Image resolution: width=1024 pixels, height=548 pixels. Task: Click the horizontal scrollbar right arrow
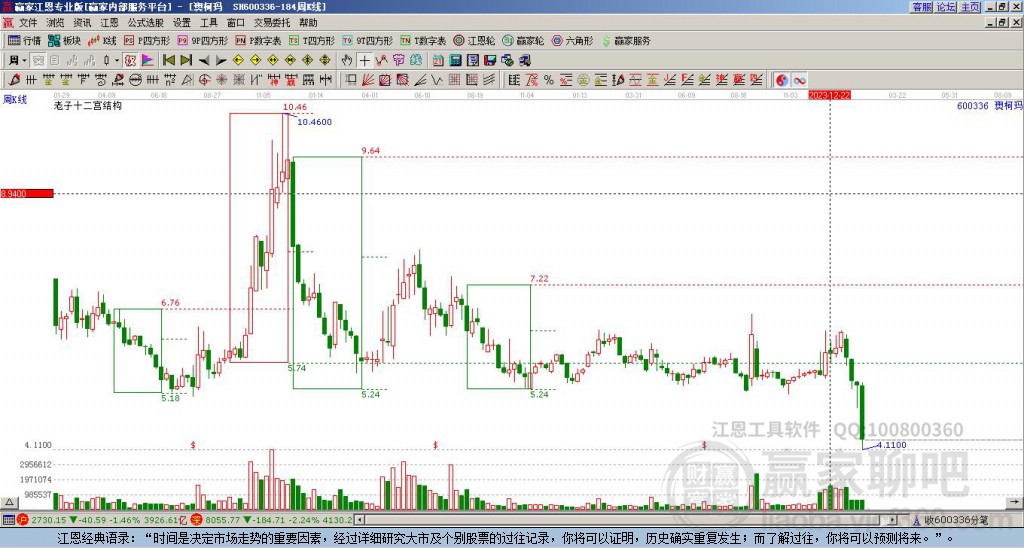[x=892, y=520]
